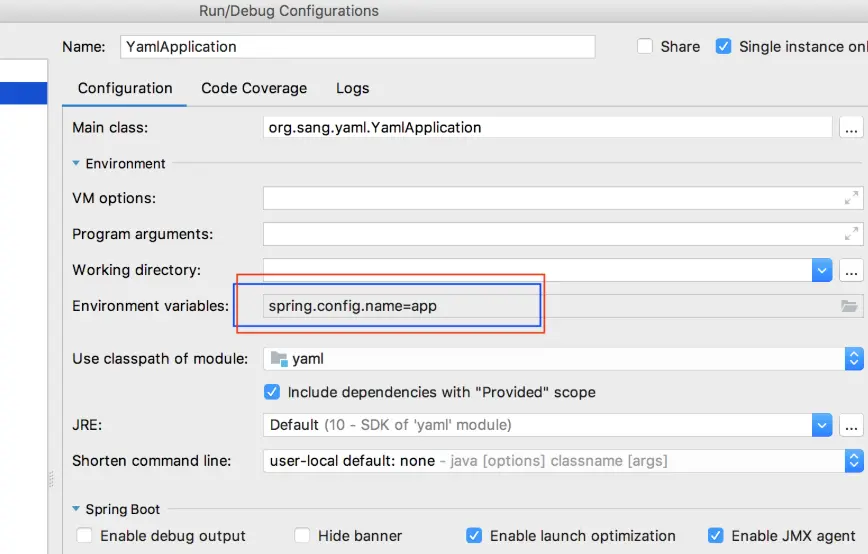Browse for Working directory with ellipsis button
The image size is (868, 554).
coord(851,270)
